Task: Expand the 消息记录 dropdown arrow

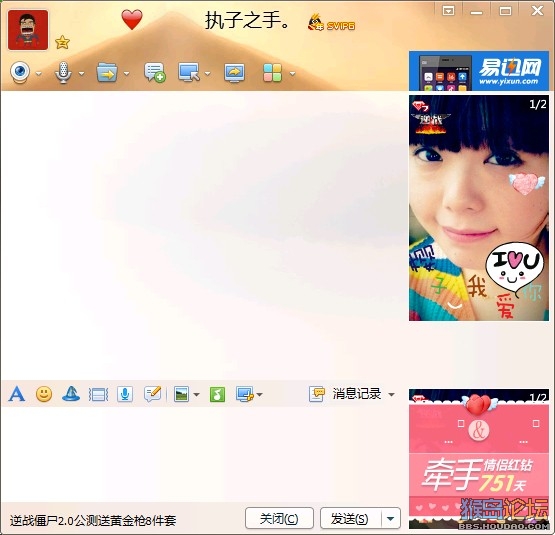Action: 391,394
